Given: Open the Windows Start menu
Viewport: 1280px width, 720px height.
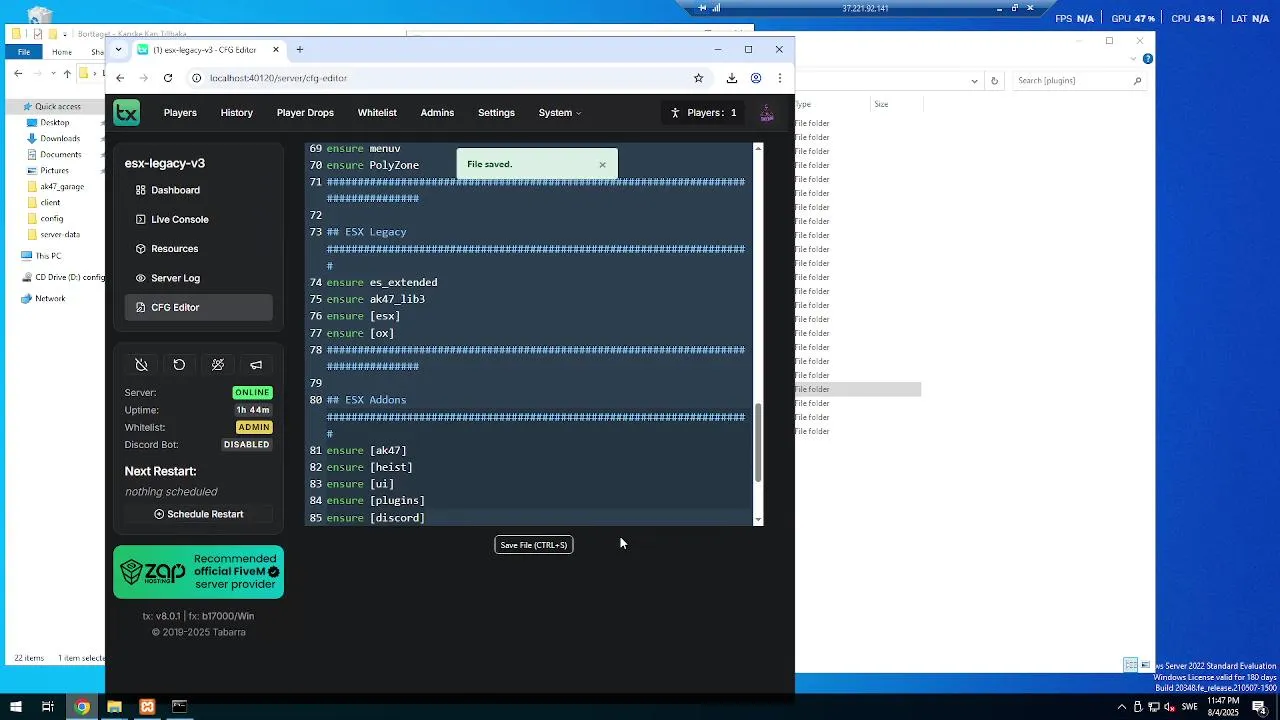Looking at the screenshot, I should [16, 707].
